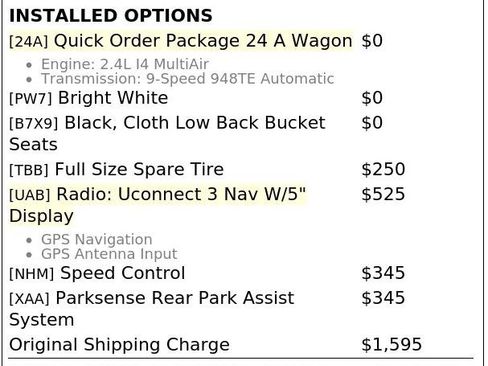Click the $1,595 shipping charge amount
This screenshot has height=366, width=488.
pyautogui.click(x=392, y=345)
